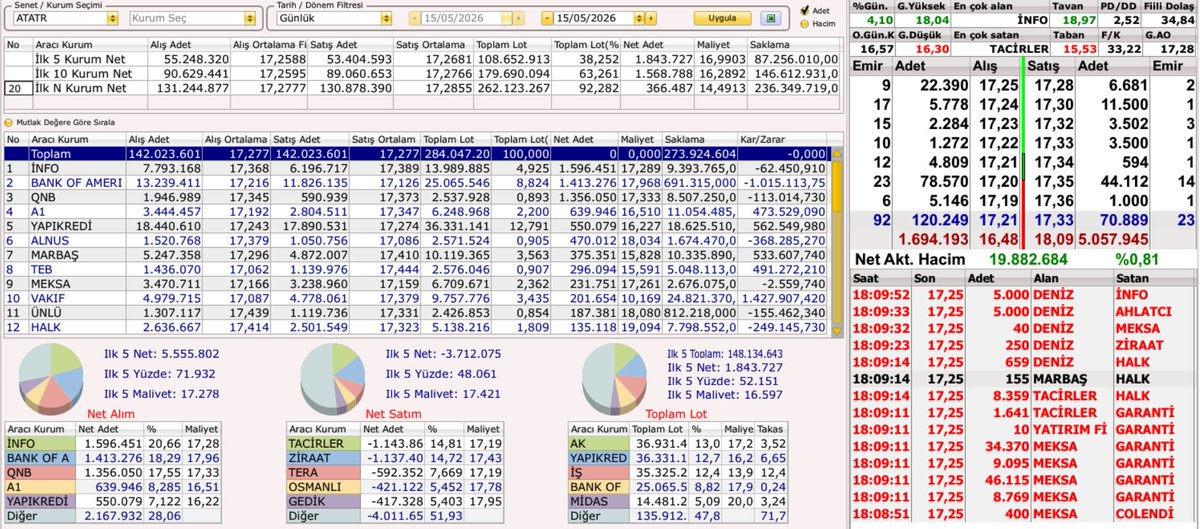Select the BANK OF AMERI row
This screenshot has height=529, width=1200.
pos(416,183)
